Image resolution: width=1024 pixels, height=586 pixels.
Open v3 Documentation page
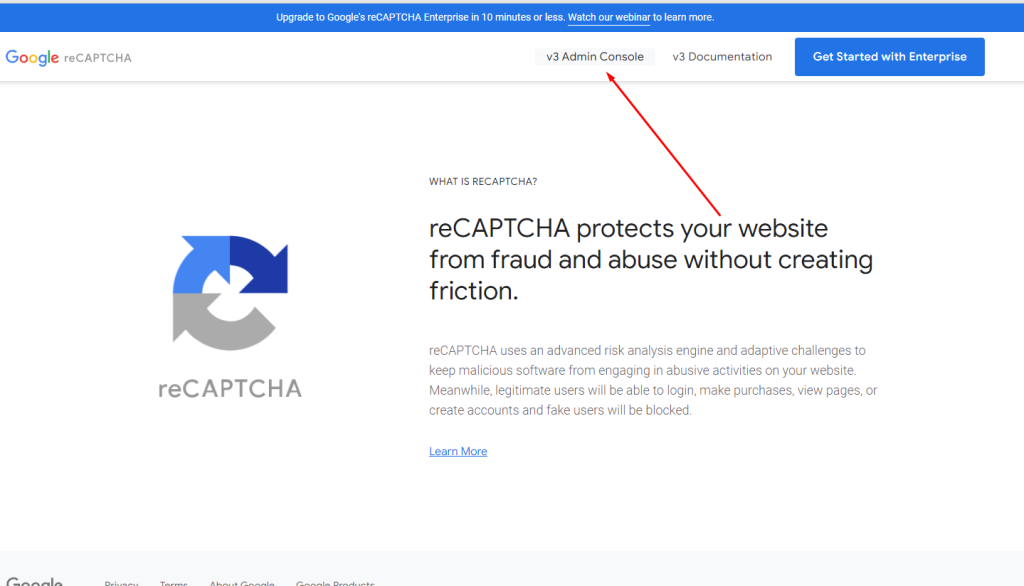722,57
